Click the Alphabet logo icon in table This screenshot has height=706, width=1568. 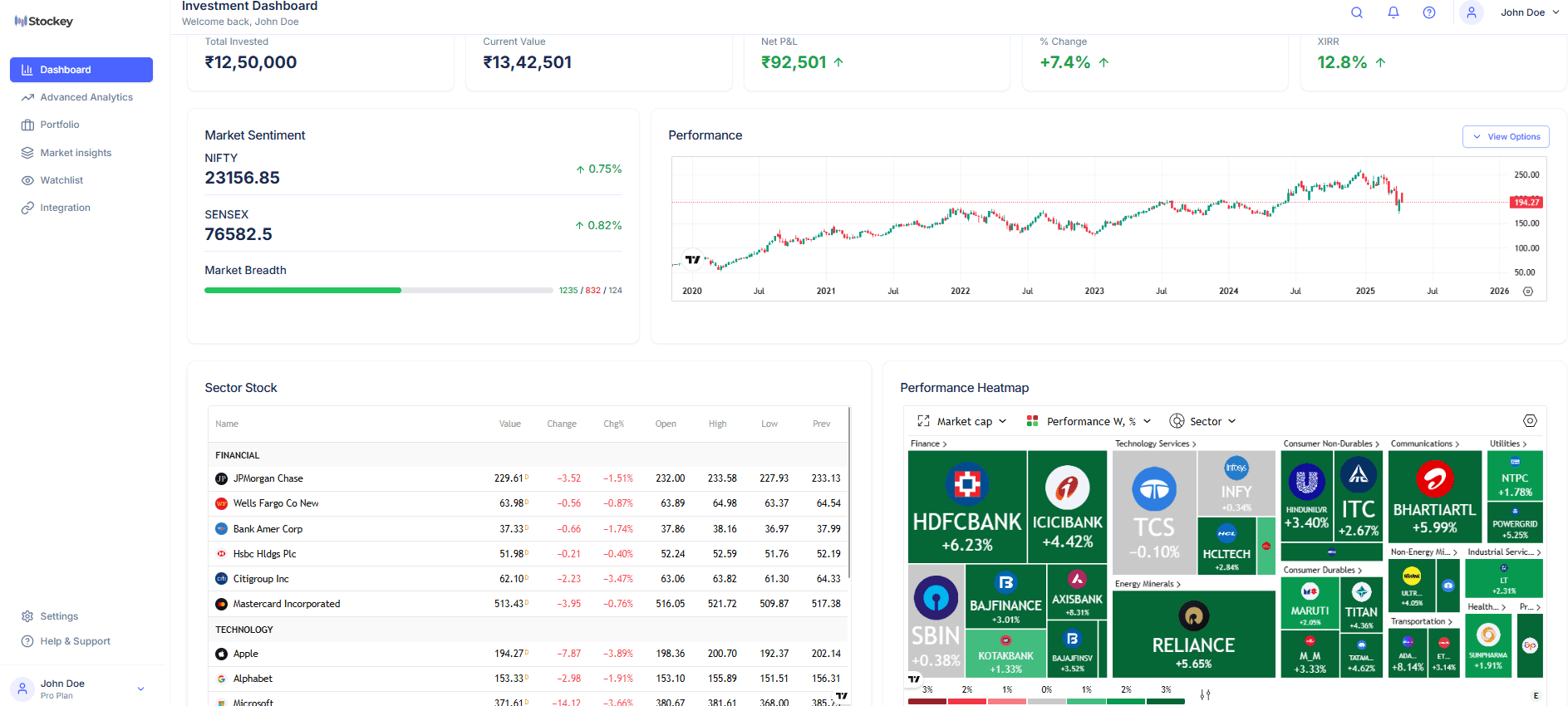click(x=221, y=679)
